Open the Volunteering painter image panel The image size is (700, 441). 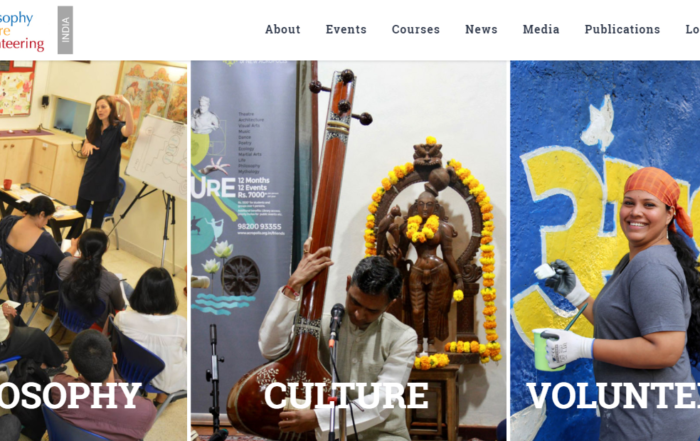click(605, 251)
